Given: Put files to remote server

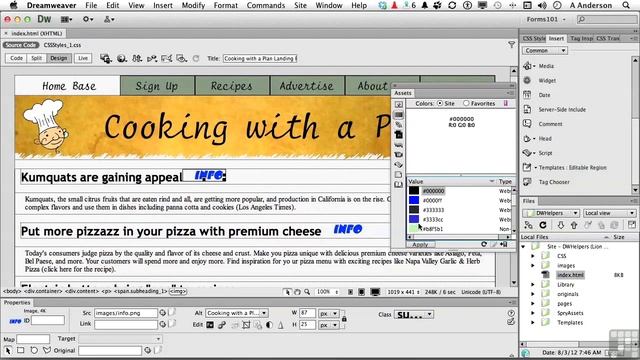Looking at the screenshot, I should 574,225.
